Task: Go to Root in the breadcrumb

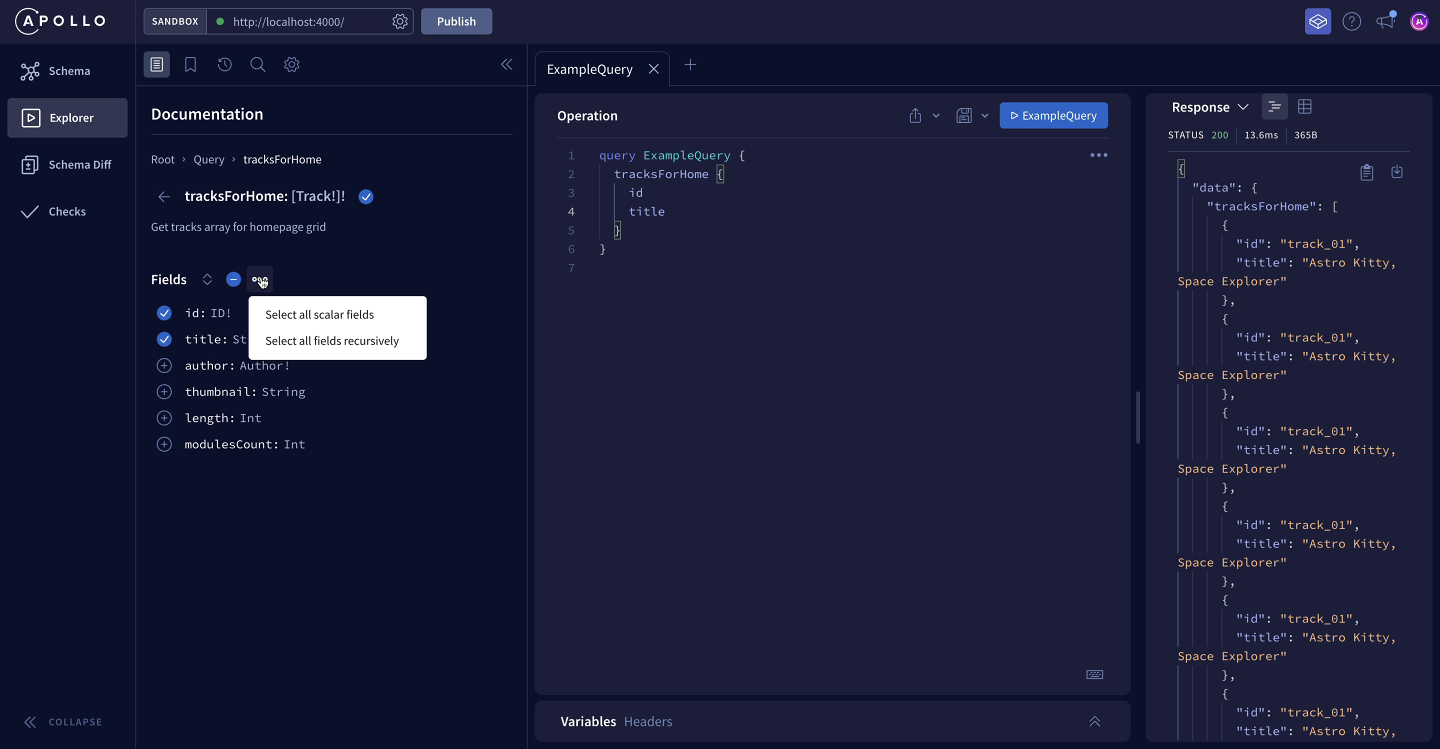Action: point(163,160)
